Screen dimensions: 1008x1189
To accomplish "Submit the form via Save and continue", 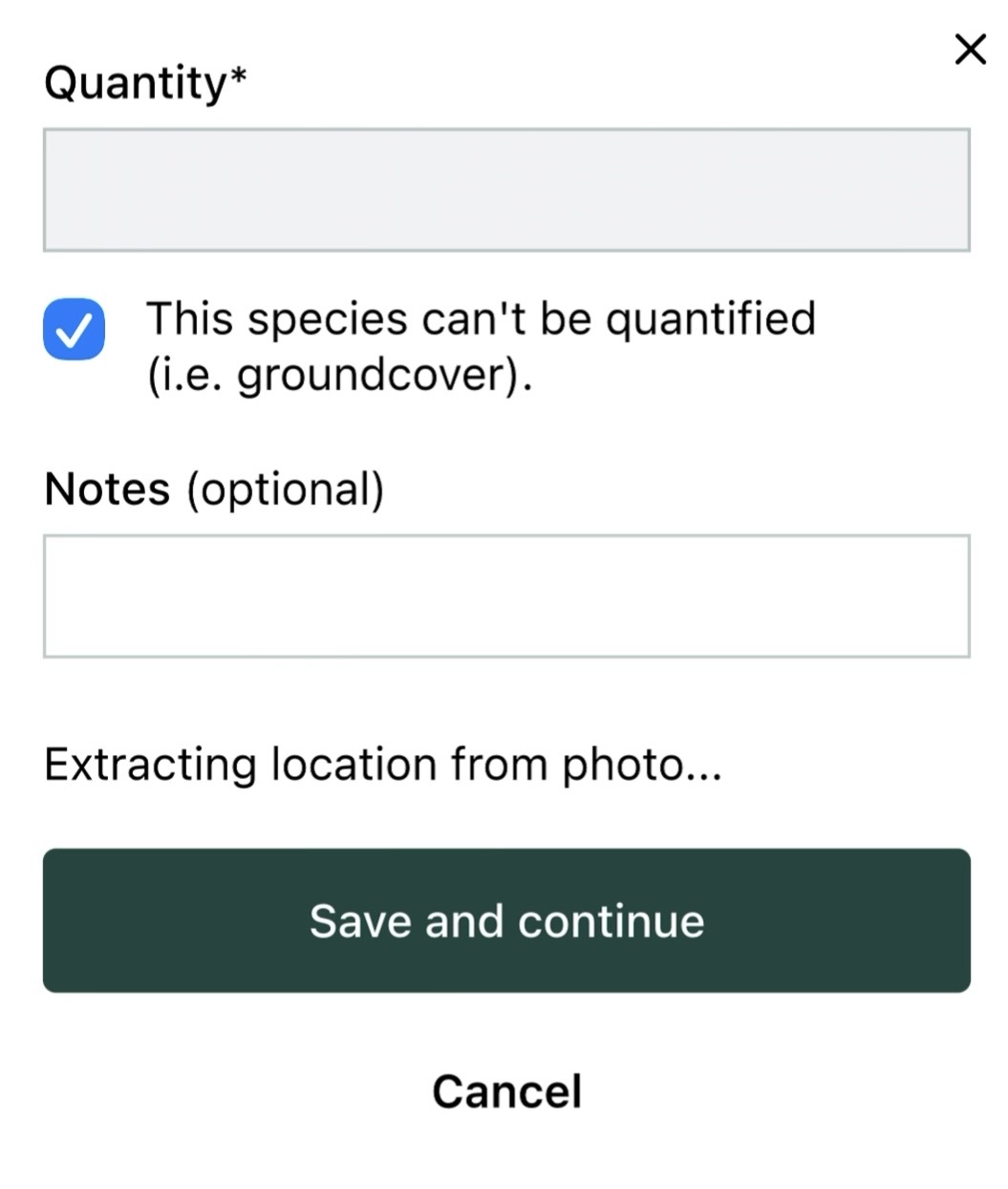I will 506,920.
